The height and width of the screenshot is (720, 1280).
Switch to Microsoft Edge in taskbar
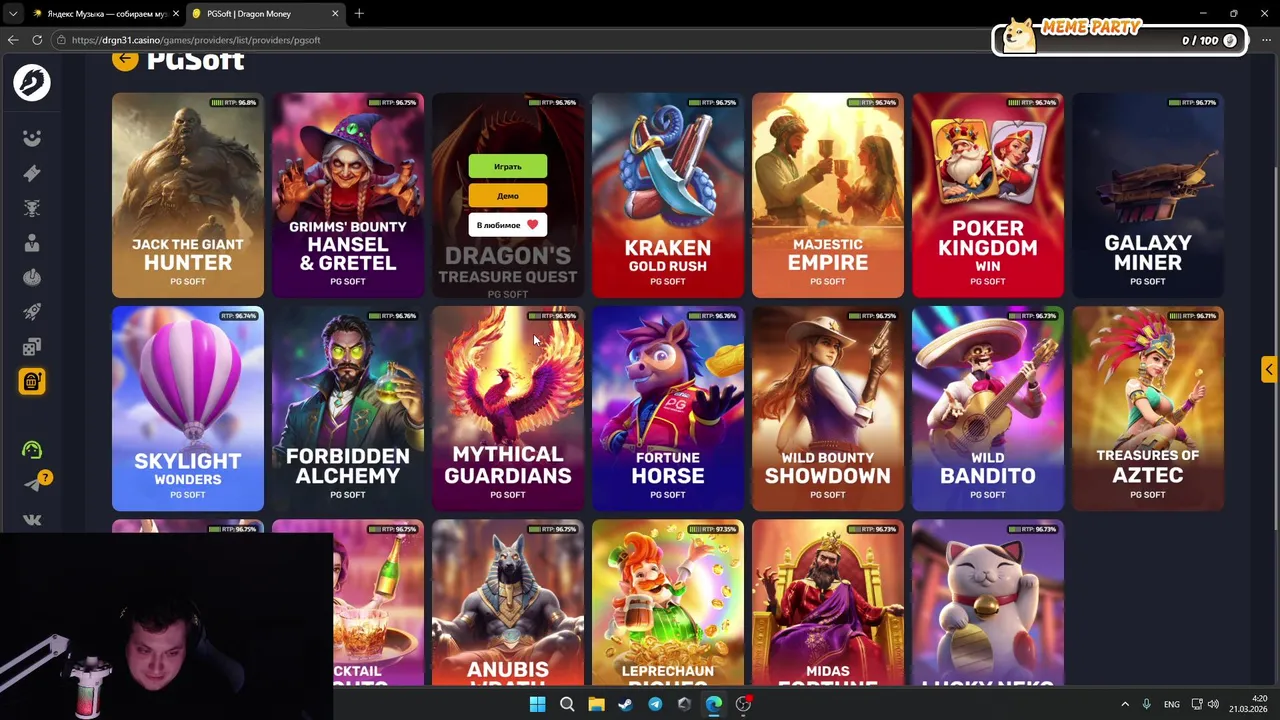click(714, 704)
